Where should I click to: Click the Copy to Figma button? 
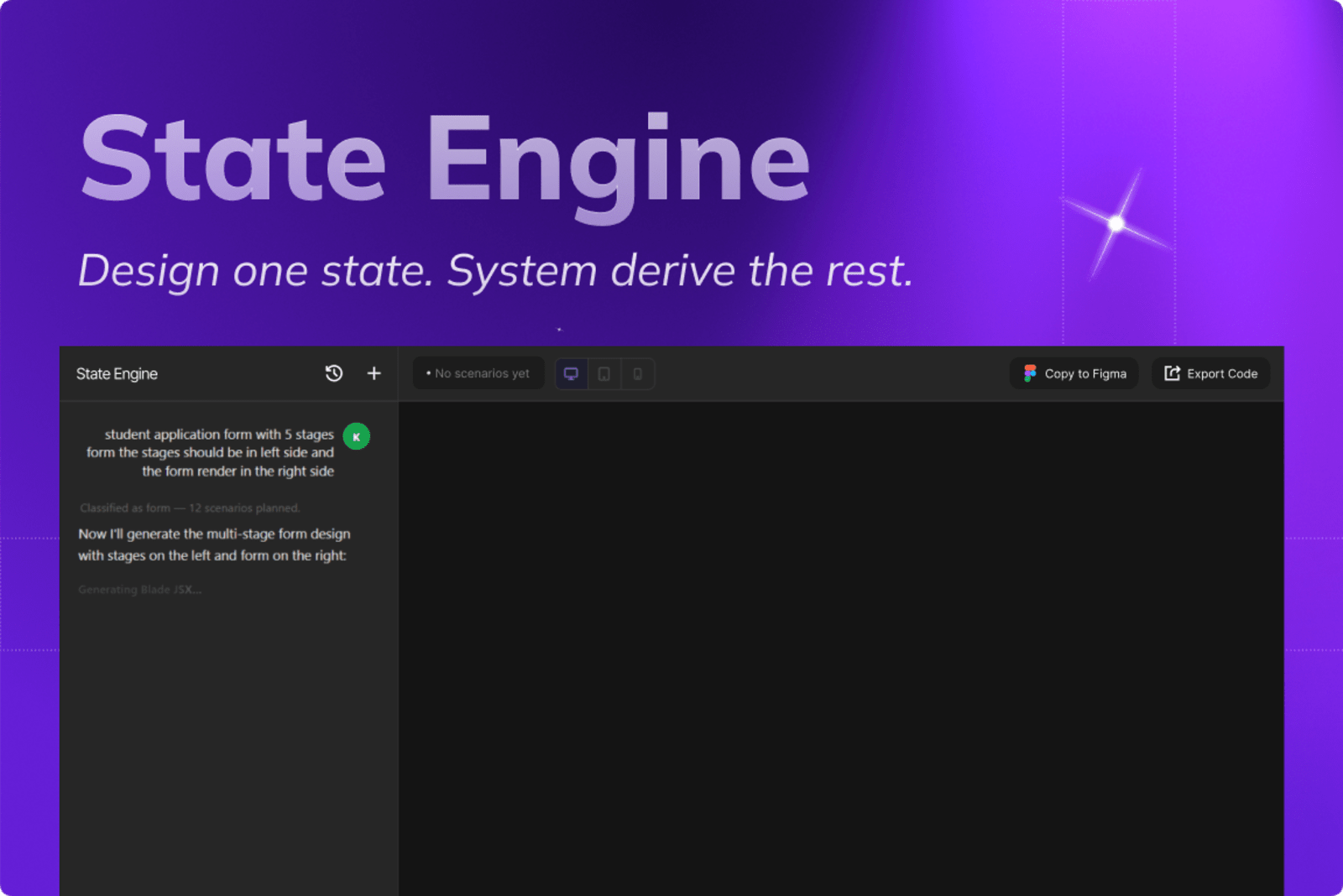click(x=1074, y=373)
